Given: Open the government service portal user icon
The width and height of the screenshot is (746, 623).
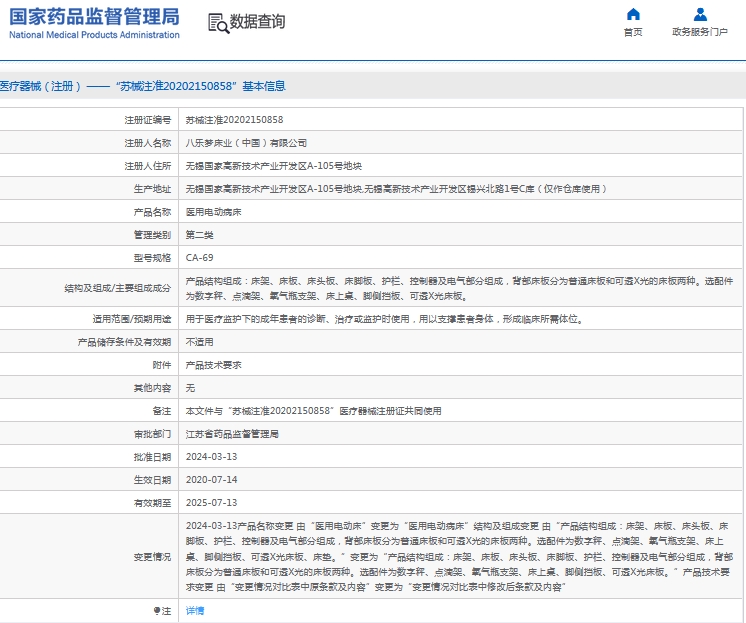Looking at the screenshot, I should coord(700,14).
